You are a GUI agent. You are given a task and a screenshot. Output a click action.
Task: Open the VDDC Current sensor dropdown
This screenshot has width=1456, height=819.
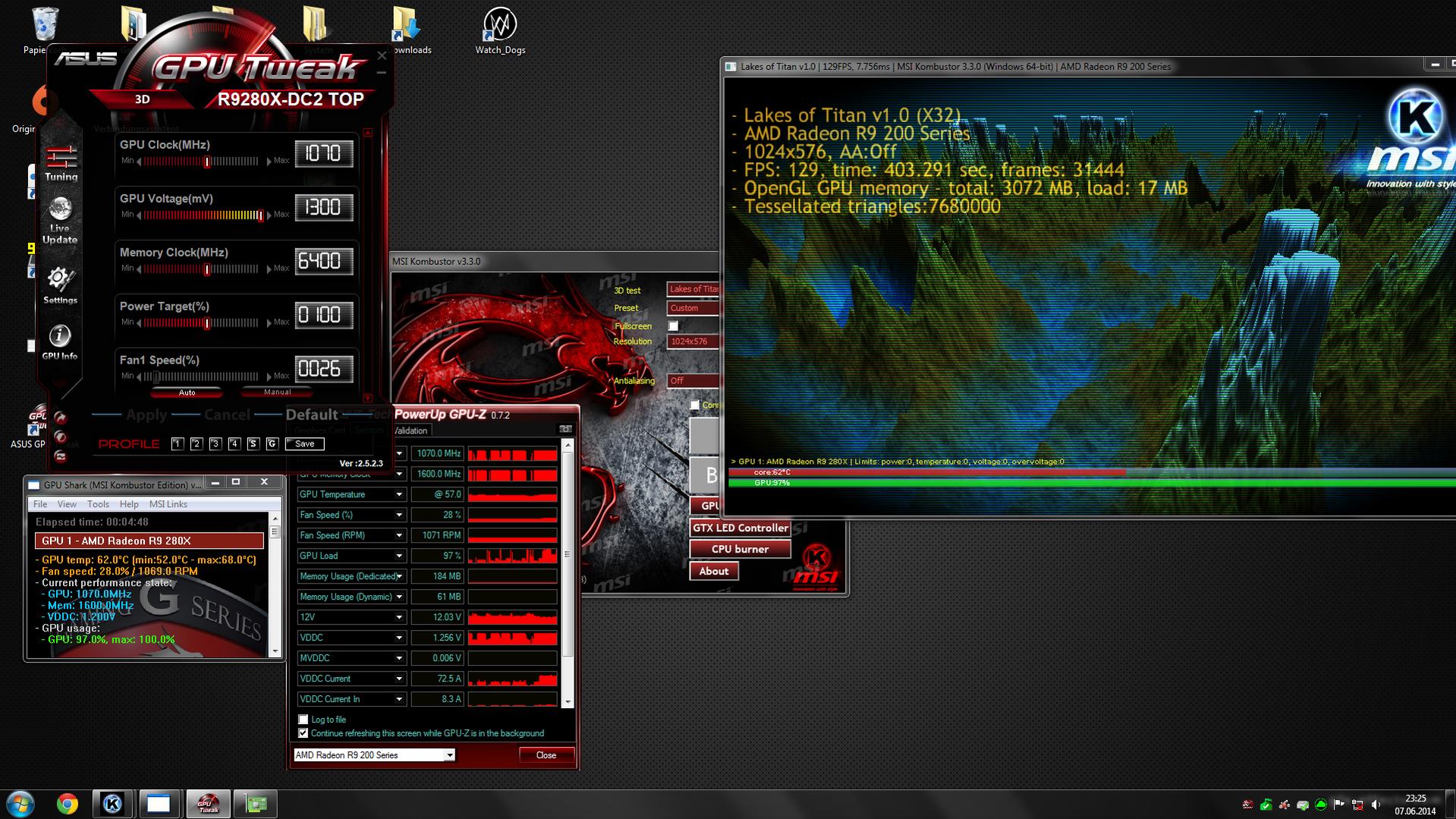click(399, 679)
